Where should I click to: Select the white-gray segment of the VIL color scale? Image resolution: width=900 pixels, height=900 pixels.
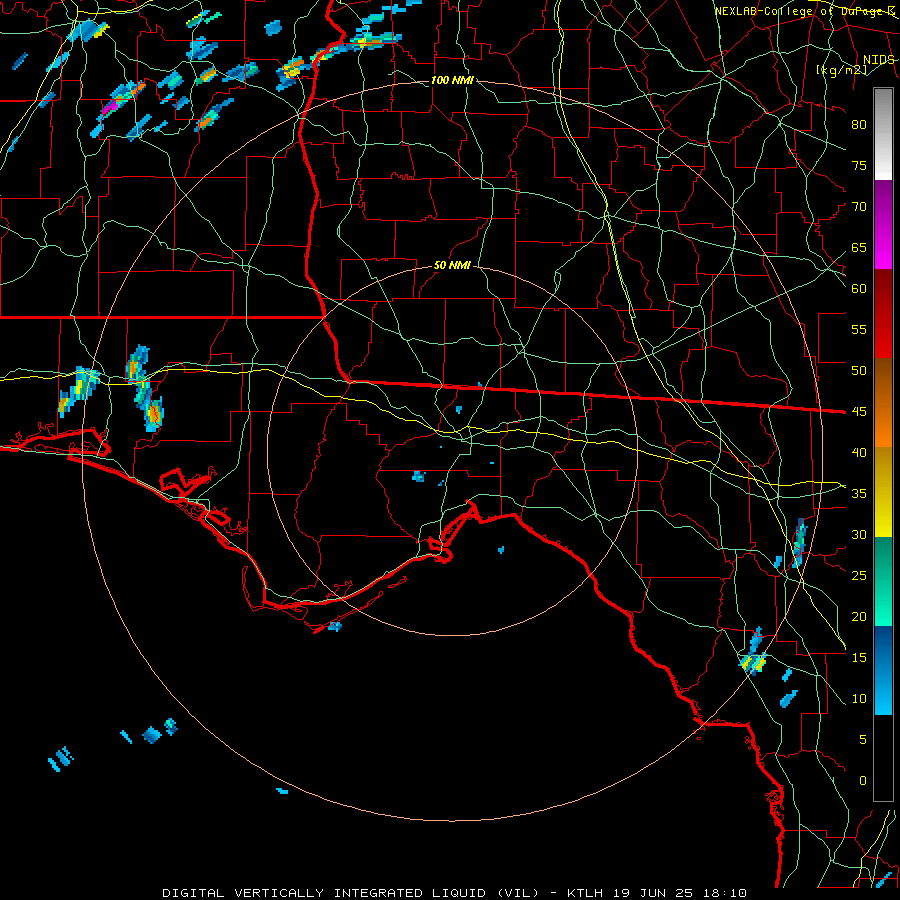883,134
